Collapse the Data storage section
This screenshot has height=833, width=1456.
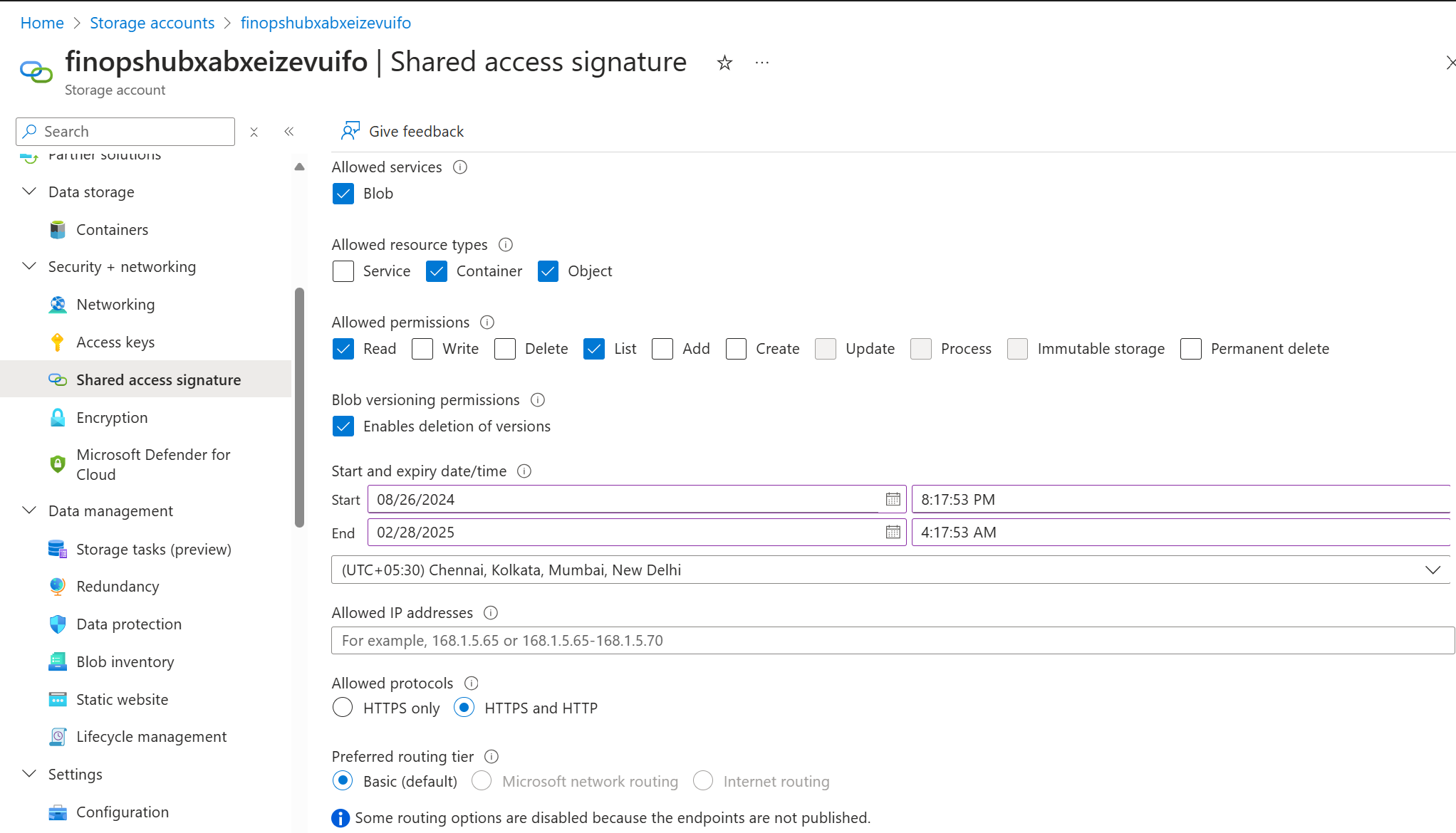click(29, 192)
